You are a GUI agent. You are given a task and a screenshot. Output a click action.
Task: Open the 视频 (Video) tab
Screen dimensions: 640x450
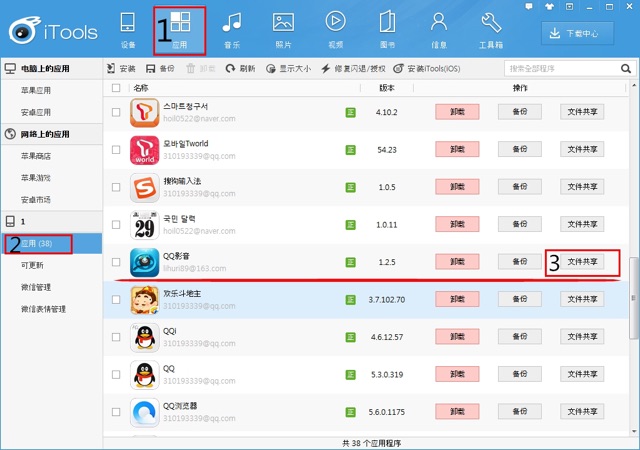(x=336, y=31)
